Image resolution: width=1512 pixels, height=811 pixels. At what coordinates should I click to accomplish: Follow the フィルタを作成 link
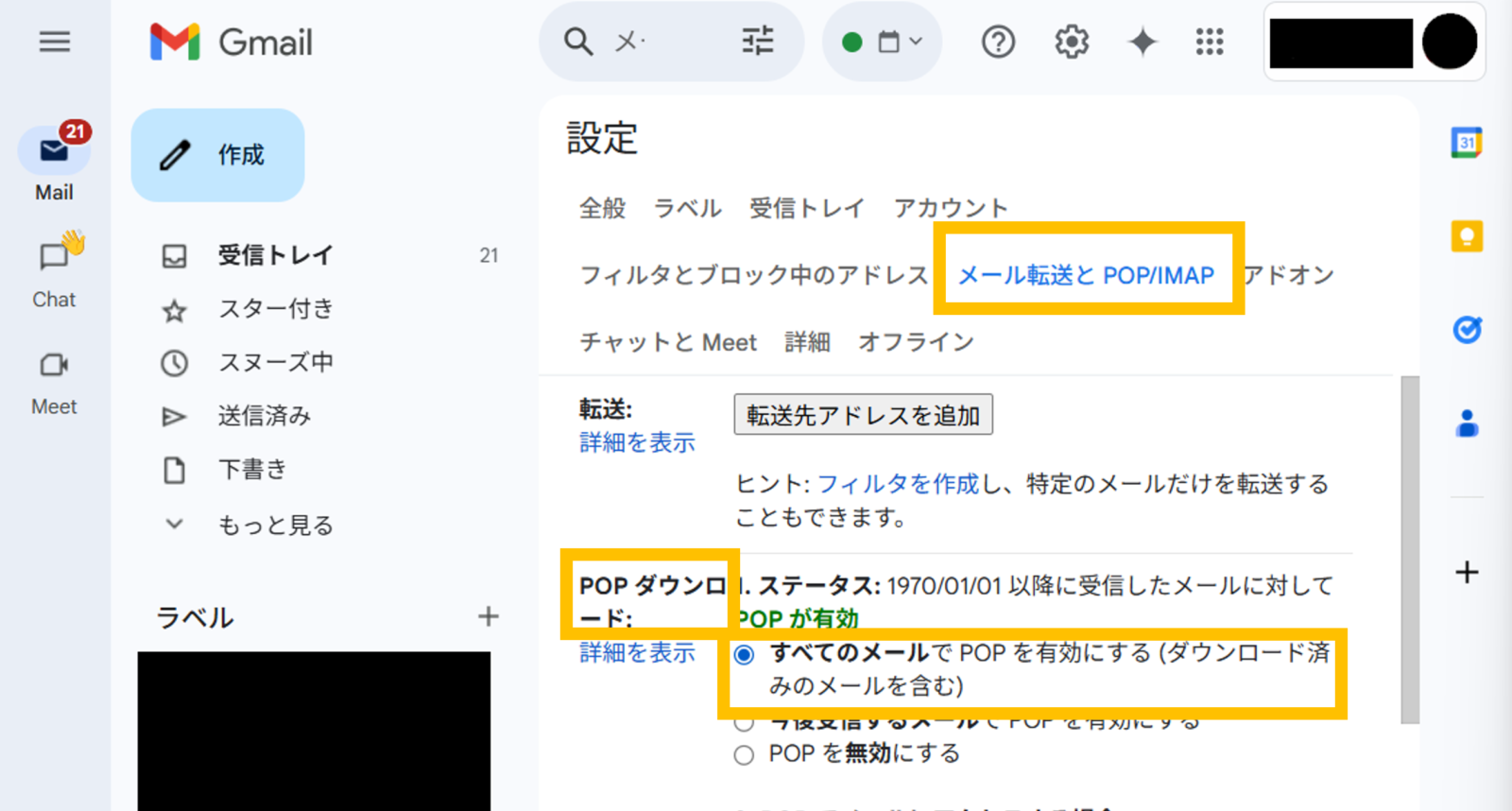pyautogui.click(x=898, y=484)
